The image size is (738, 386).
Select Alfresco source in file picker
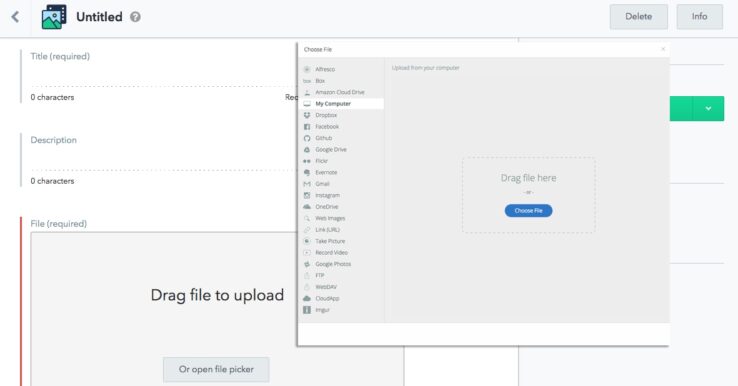(342, 69)
